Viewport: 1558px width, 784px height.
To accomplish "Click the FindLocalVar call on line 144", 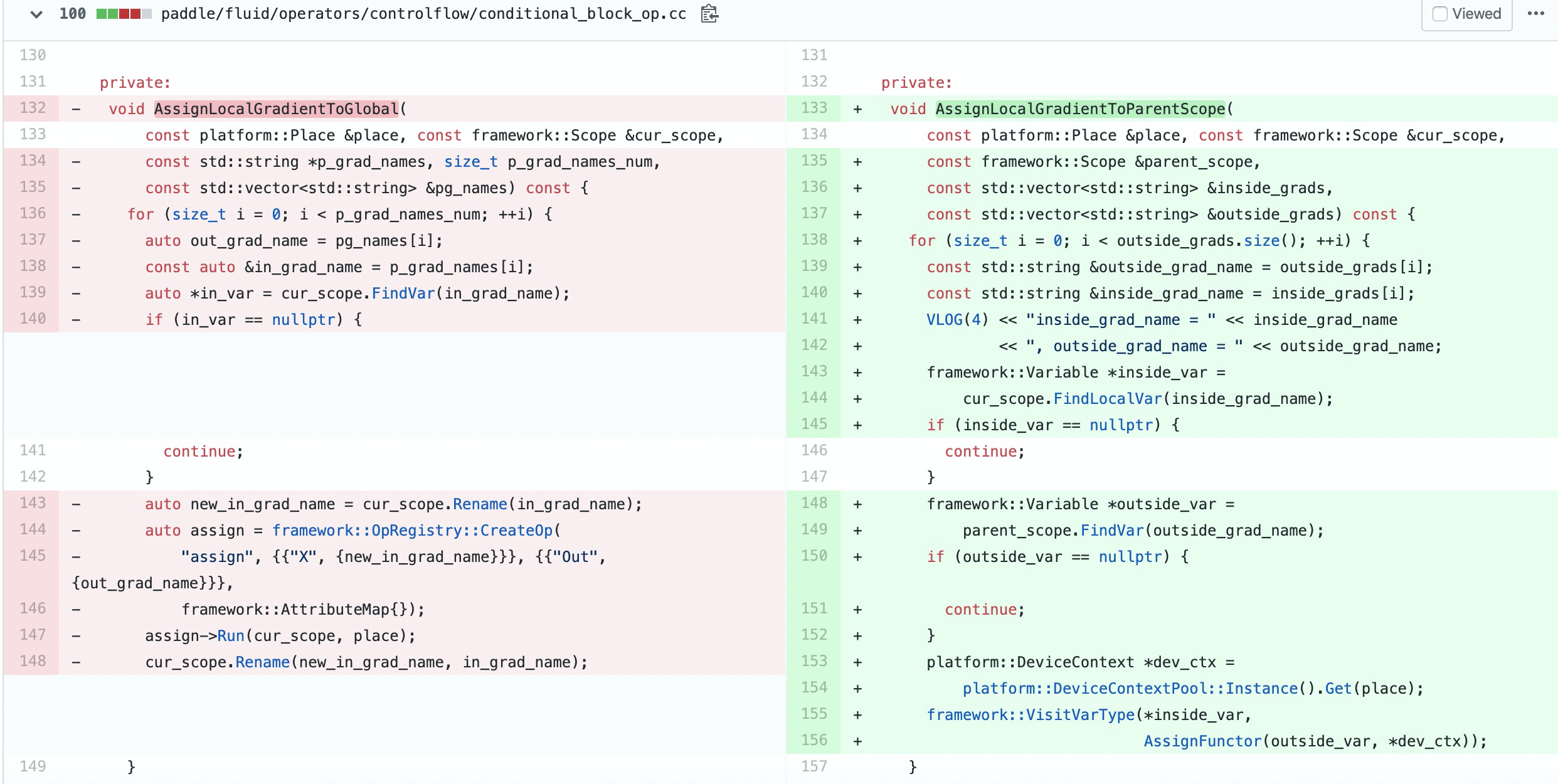I will coord(1107,399).
